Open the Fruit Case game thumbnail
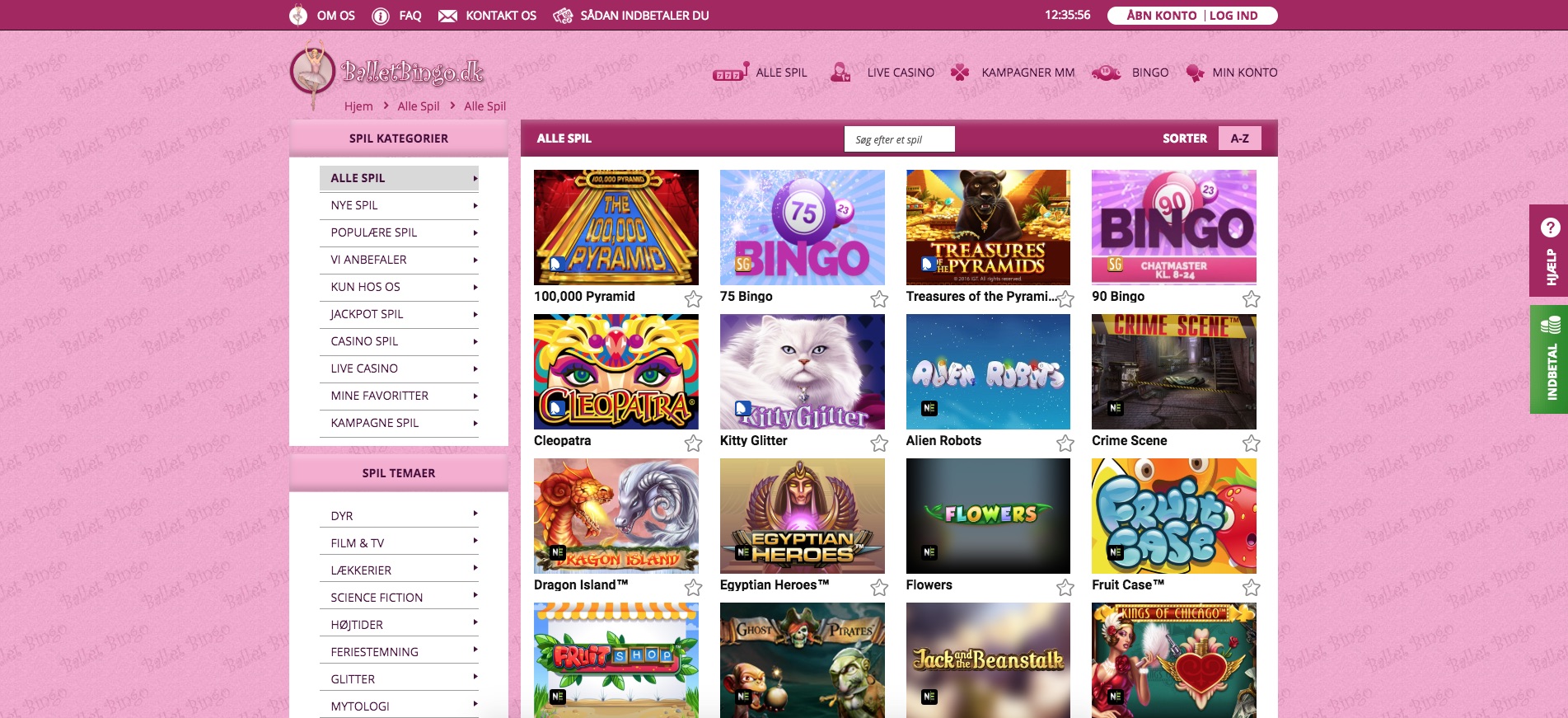The height and width of the screenshot is (718, 1568). (1174, 516)
